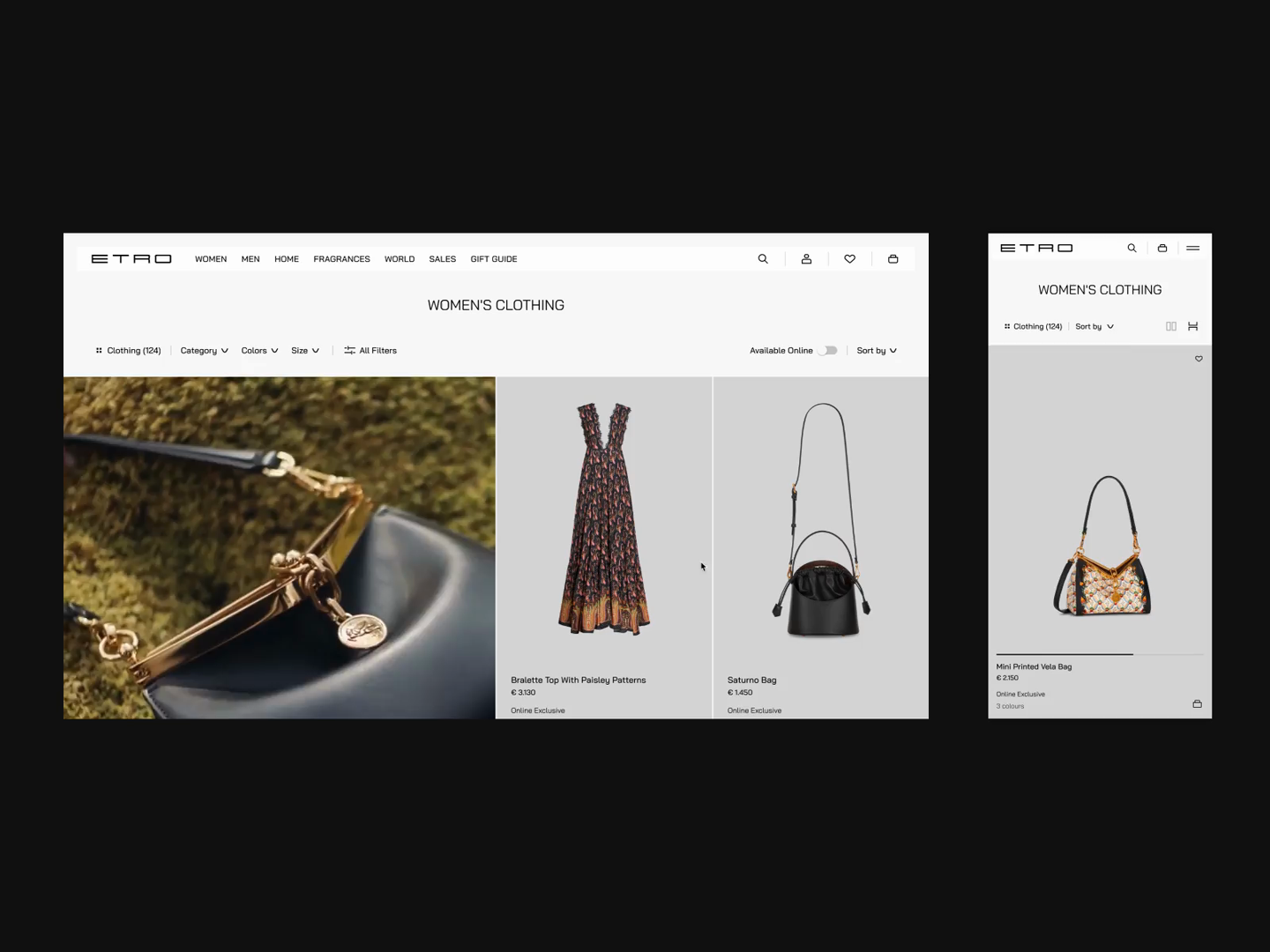Switch to single-column view in mobile
The height and width of the screenshot is (952, 1270).
click(1192, 326)
